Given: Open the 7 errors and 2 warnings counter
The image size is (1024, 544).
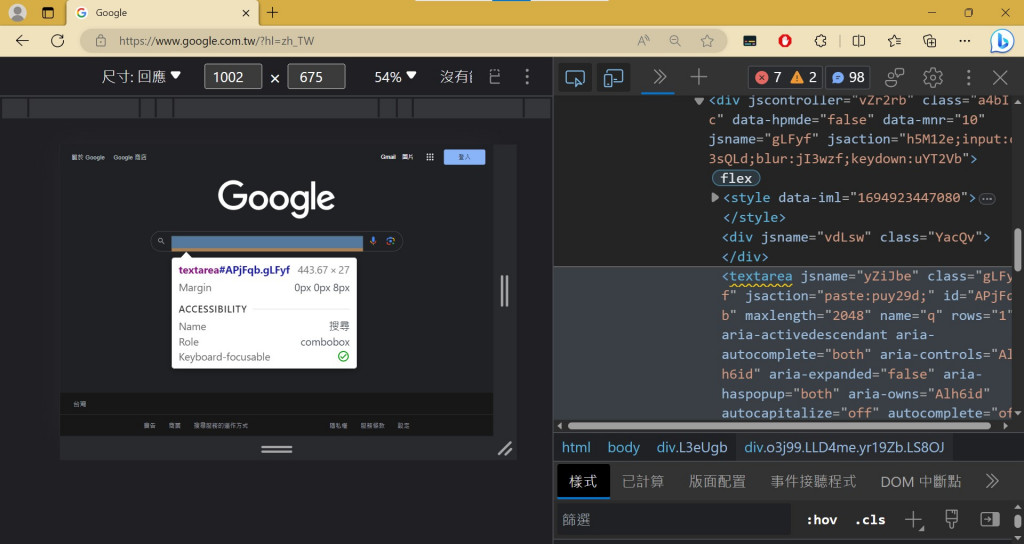Looking at the screenshot, I should tap(786, 78).
